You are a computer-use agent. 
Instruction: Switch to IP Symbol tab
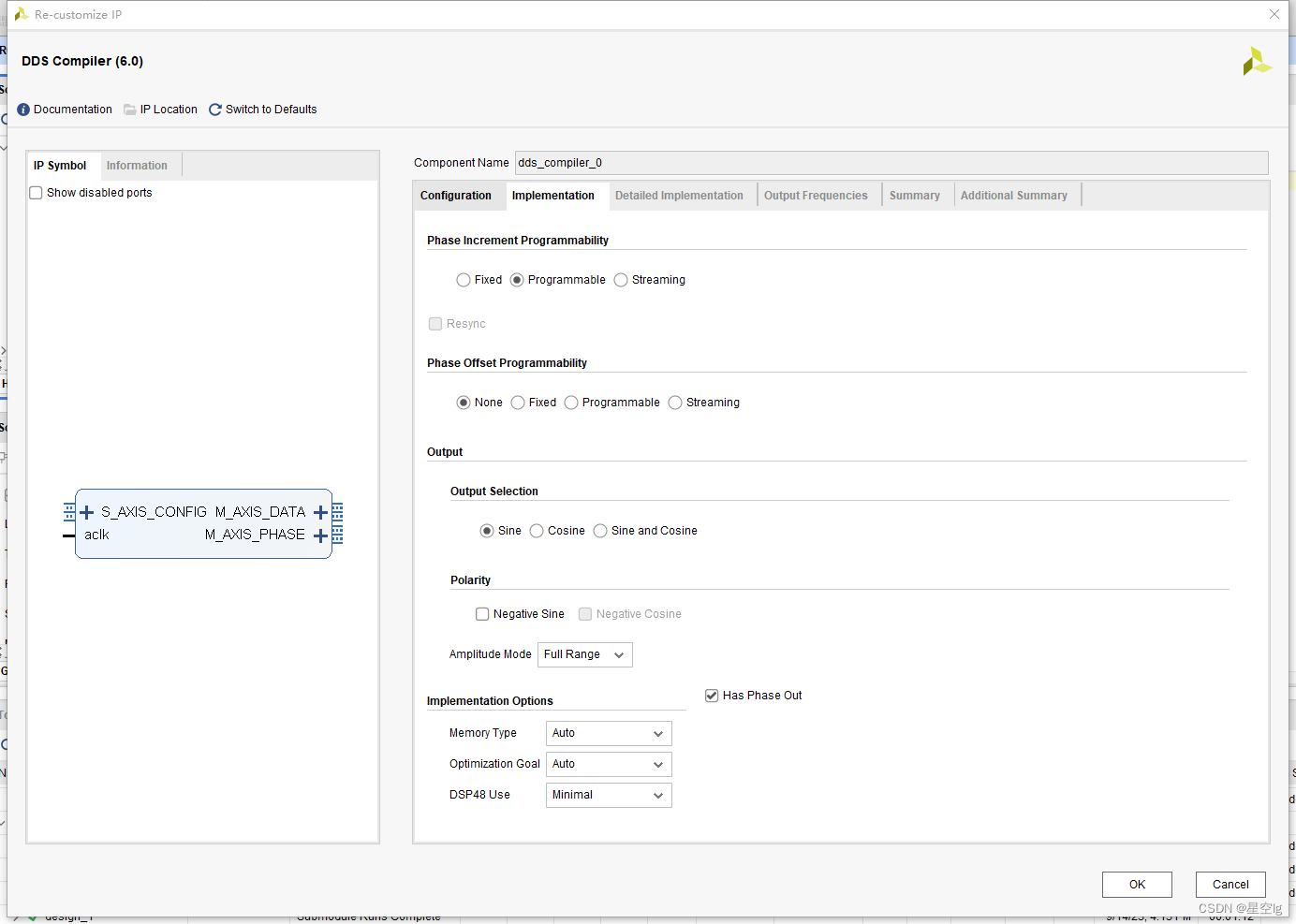coord(60,166)
